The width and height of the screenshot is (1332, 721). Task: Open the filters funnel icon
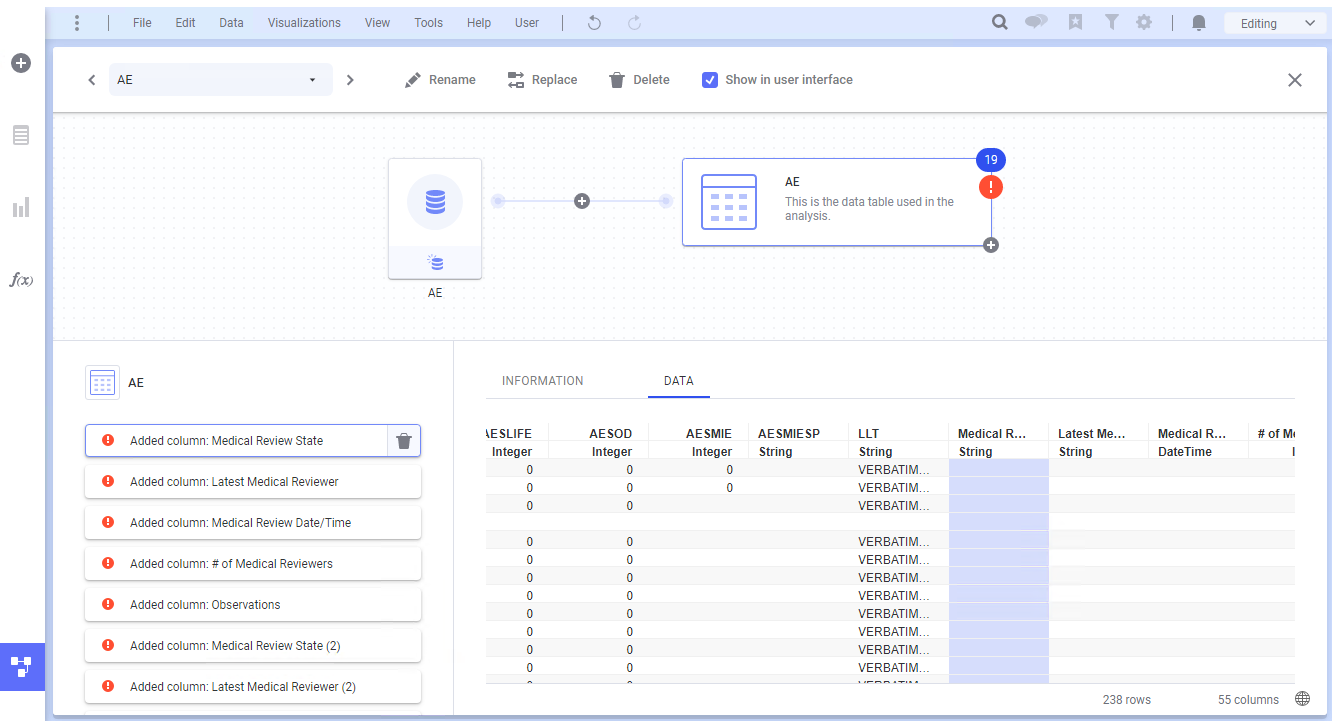[x=1111, y=22]
